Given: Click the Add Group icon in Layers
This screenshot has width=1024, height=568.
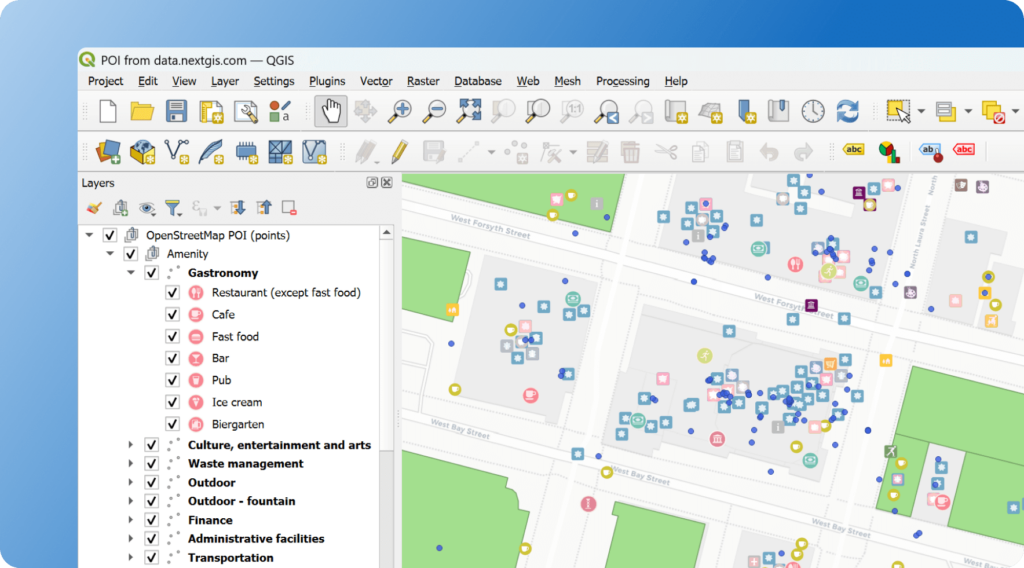Looking at the screenshot, I should (120, 208).
